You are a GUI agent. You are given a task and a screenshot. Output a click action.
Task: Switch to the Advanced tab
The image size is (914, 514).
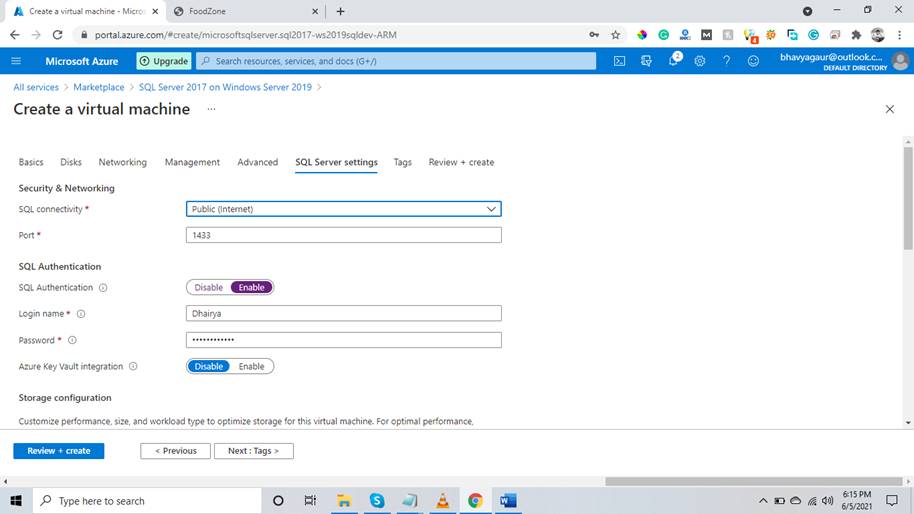pos(258,162)
